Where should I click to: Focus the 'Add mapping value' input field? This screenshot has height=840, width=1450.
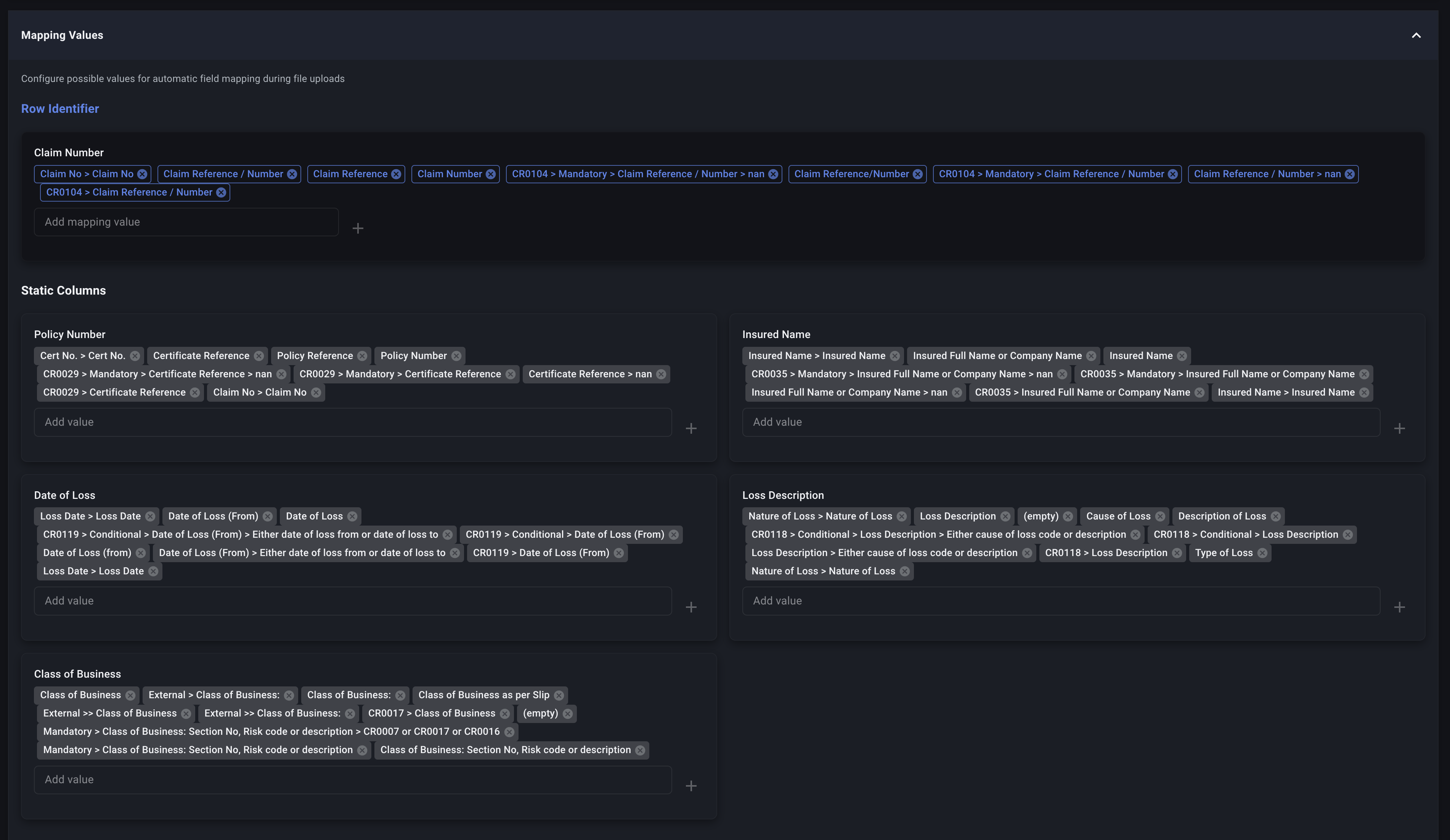186,222
